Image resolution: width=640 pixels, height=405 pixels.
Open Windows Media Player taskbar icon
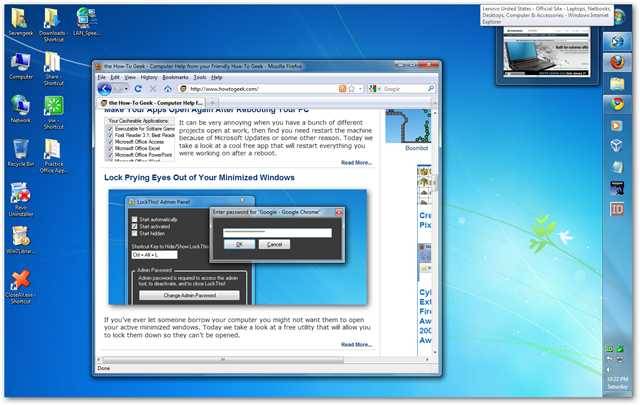pyautogui.click(x=616, y=125)
